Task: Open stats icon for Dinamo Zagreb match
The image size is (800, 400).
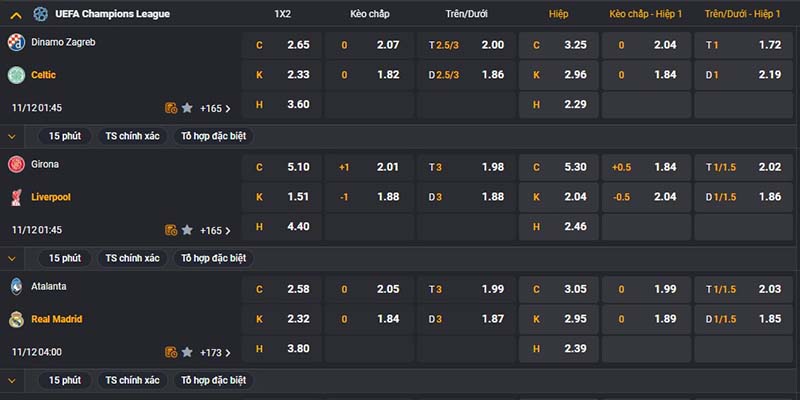Action: click(x=171, y=108)
